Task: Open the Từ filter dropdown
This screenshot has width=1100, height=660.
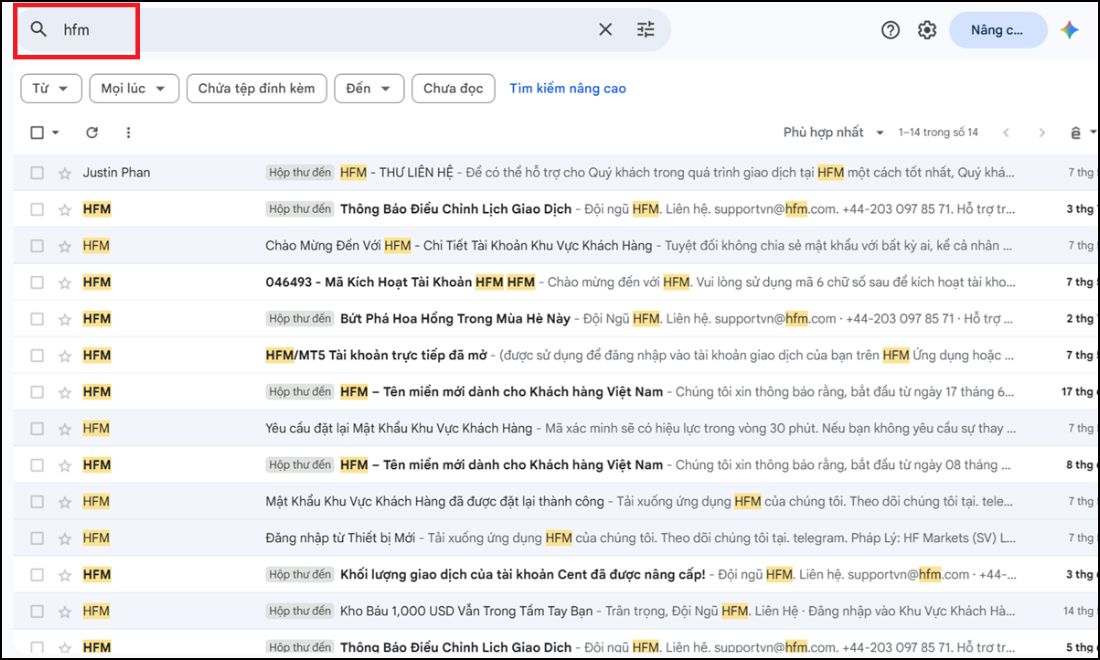Action: [x=51, y=88]
